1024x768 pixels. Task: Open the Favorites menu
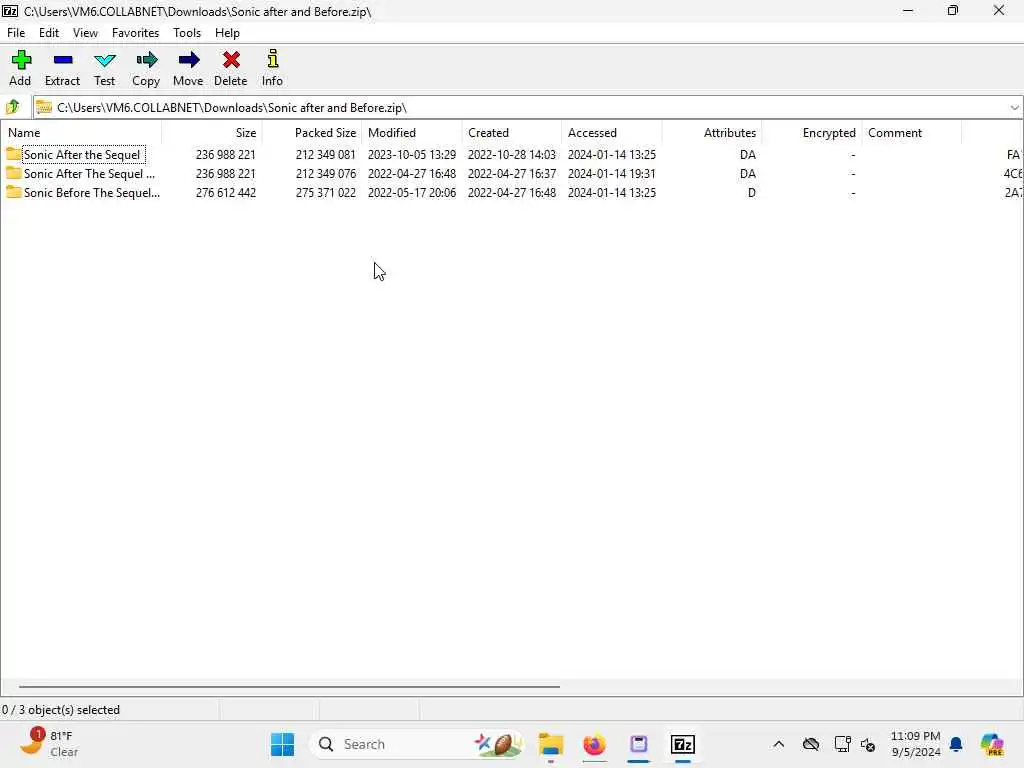pyautogui.click(x=135, y=33)
